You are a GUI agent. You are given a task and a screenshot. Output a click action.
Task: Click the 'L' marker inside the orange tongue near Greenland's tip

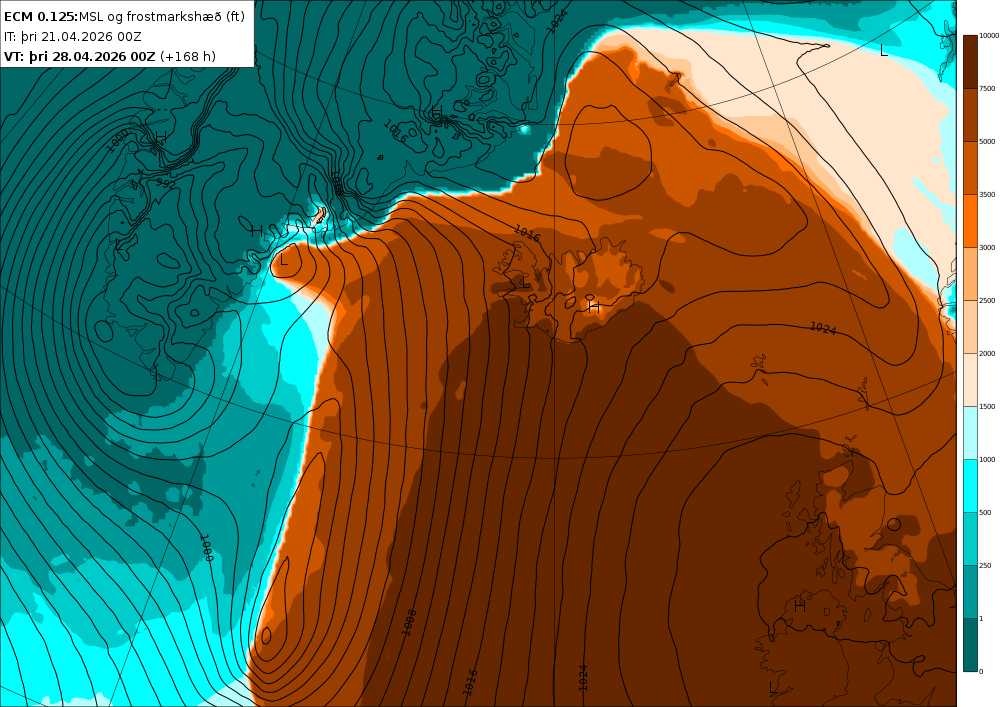(284, 259)
